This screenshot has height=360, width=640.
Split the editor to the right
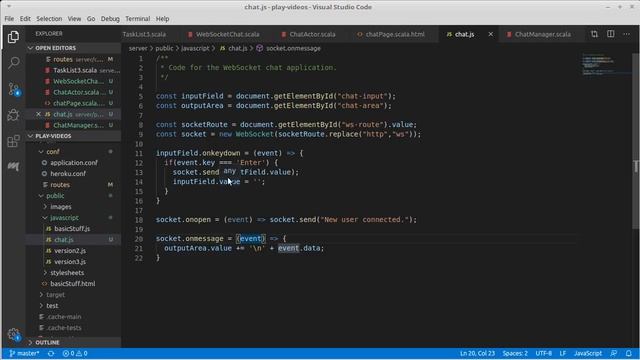pos(611,34)
